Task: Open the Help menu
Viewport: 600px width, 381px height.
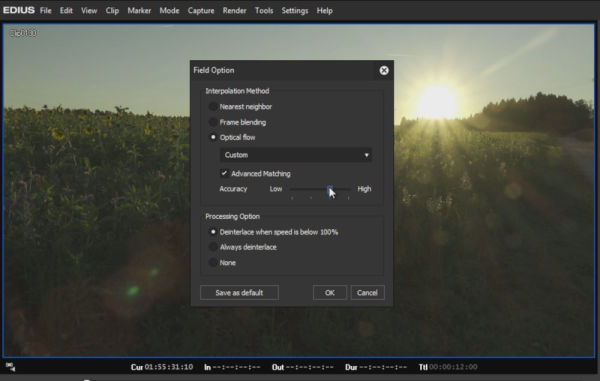Action: coord(324,11)
